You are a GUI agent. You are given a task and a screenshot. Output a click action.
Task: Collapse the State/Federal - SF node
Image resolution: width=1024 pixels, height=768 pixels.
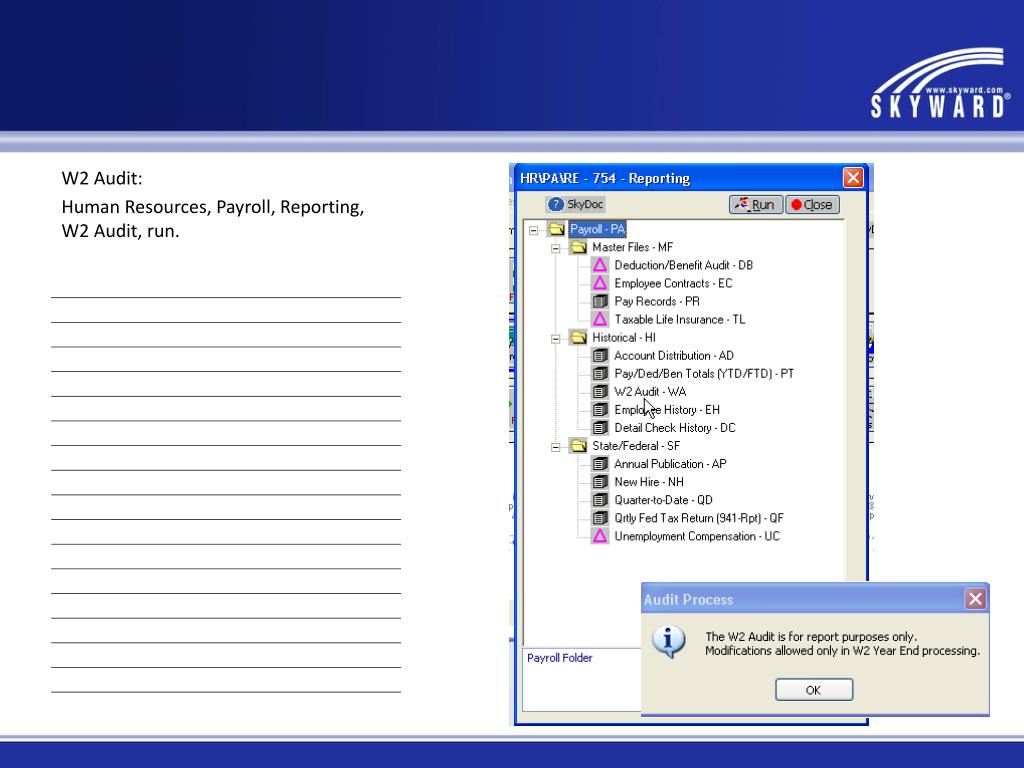556,447
